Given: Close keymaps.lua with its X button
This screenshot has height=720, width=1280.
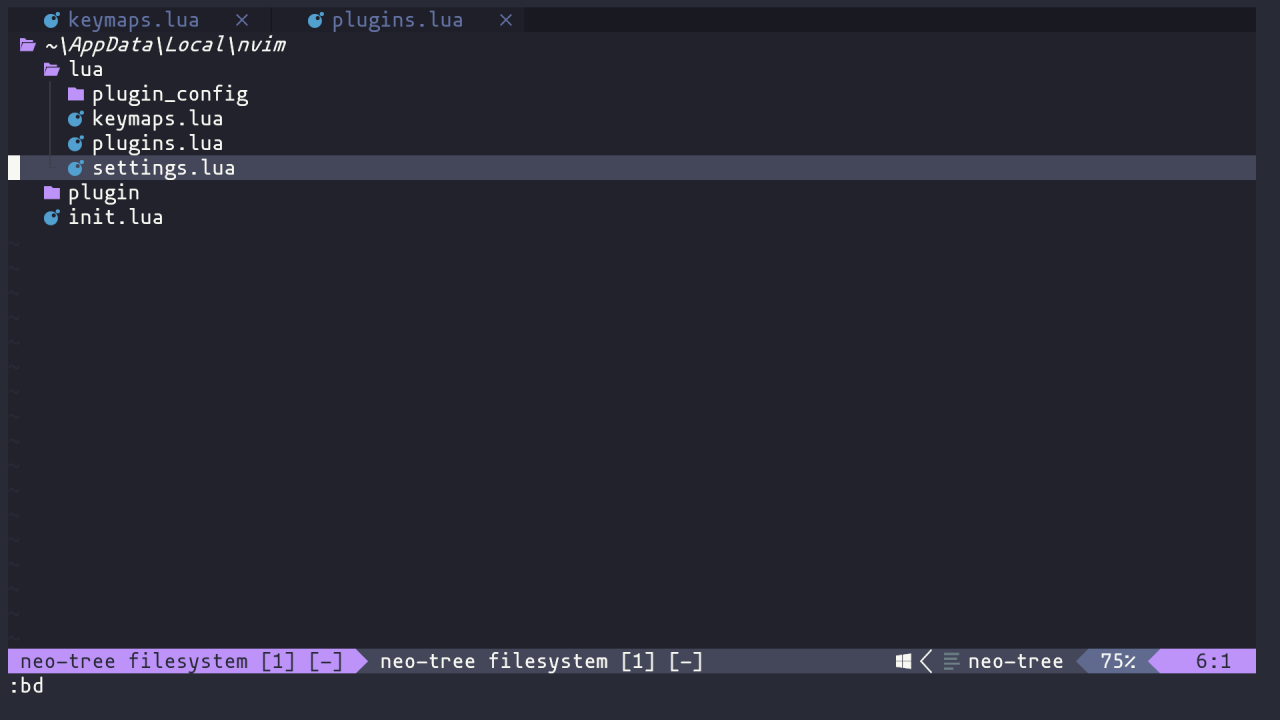Looking at the screenshot, I should coord(241,19).
